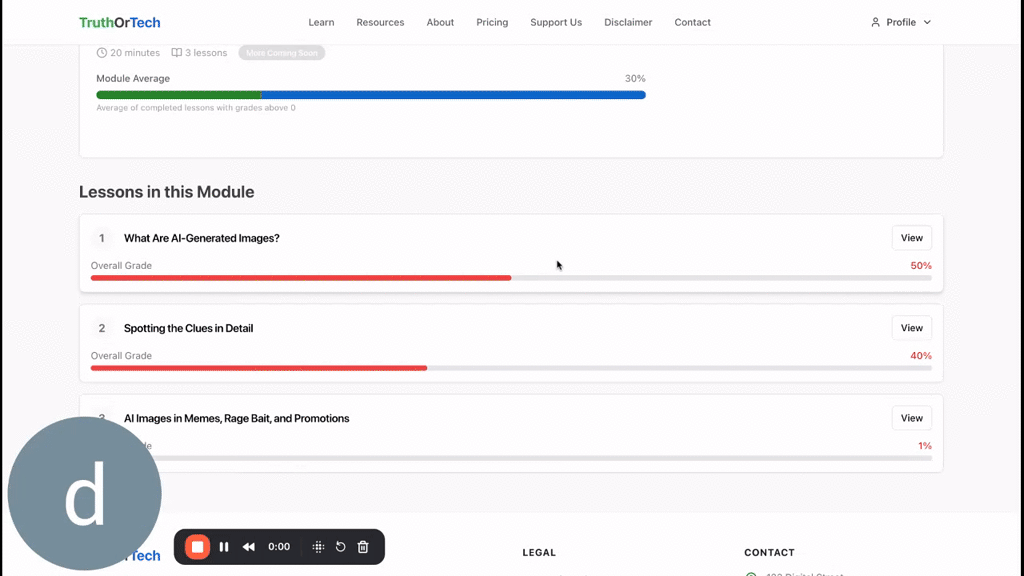Click the book icon beside 3 lessons
The image size is (1024, 576).
176,53
